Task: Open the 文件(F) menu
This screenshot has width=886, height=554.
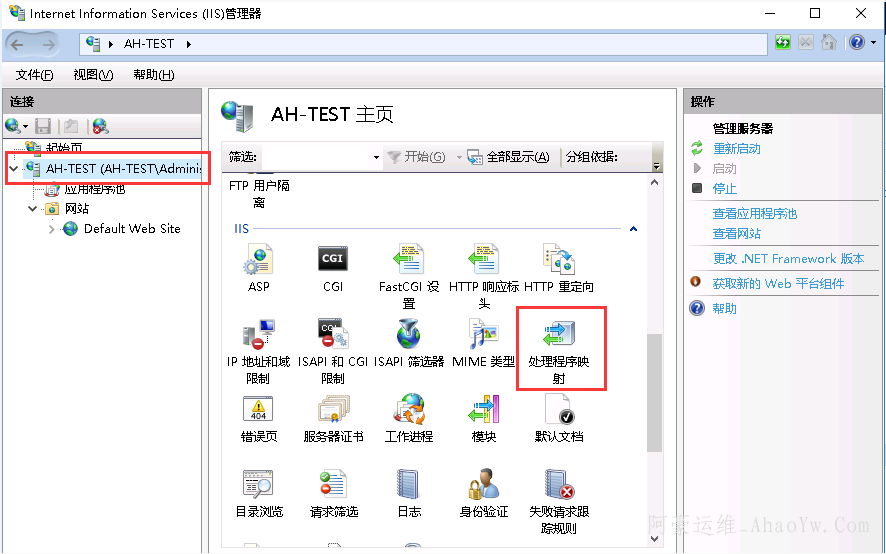Action: click(x=35, y=75)
